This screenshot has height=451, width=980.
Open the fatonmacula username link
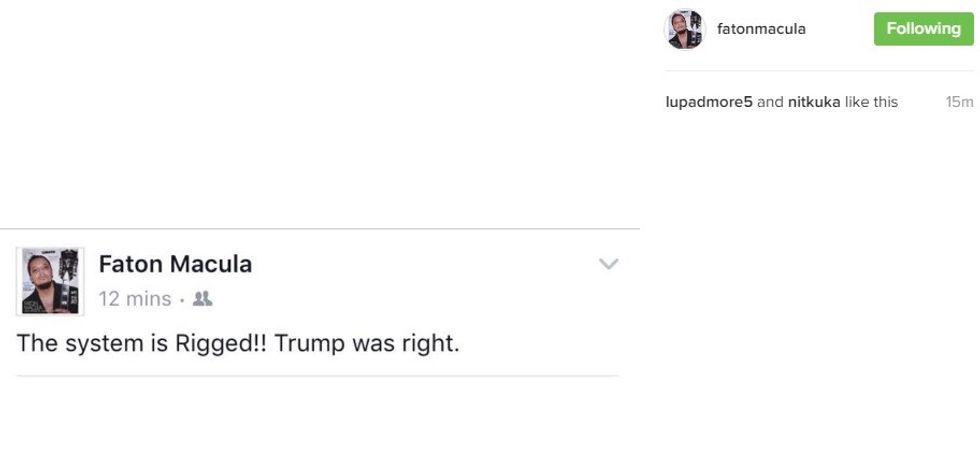761,29
